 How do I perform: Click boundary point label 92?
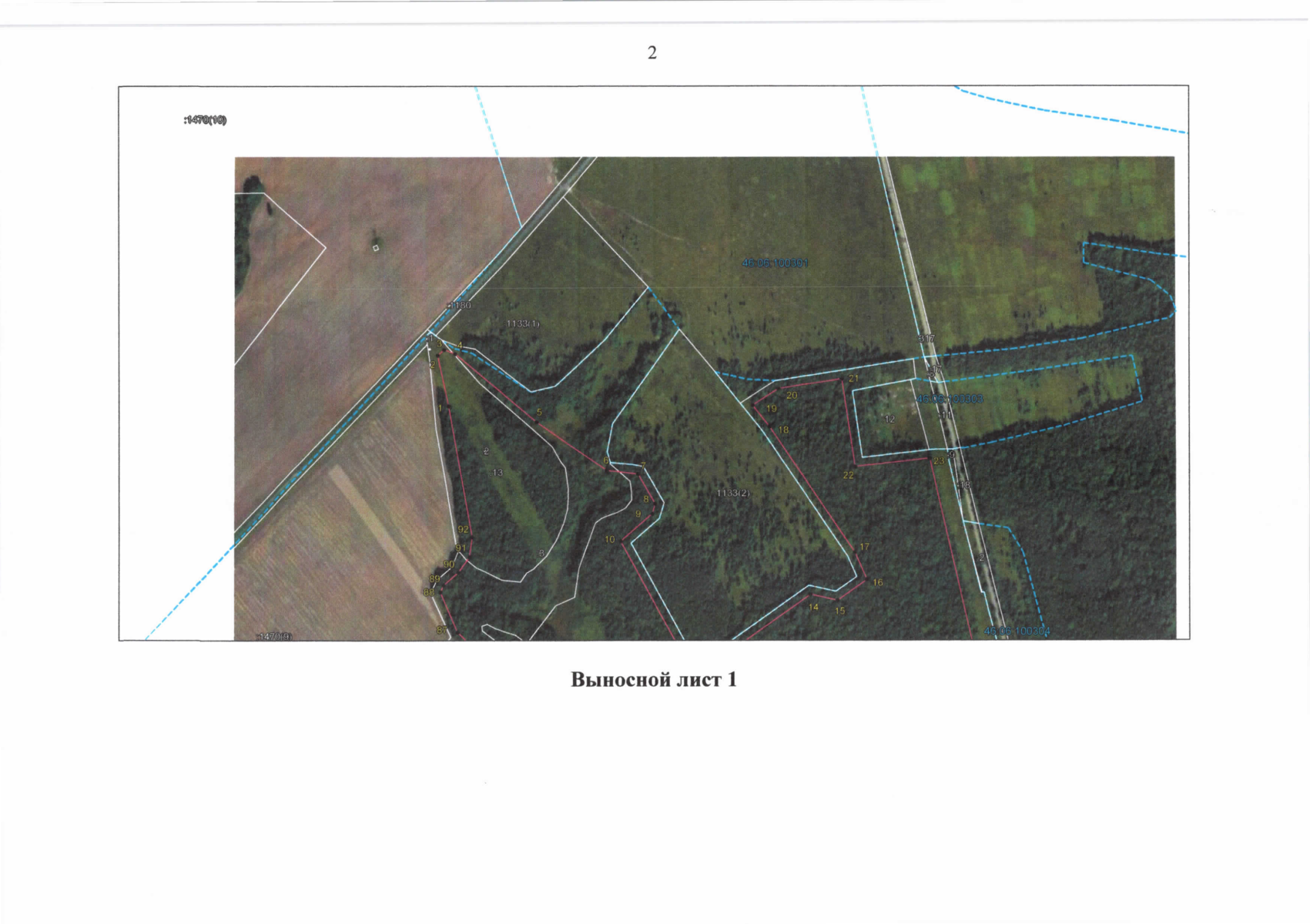click(463, 530)
